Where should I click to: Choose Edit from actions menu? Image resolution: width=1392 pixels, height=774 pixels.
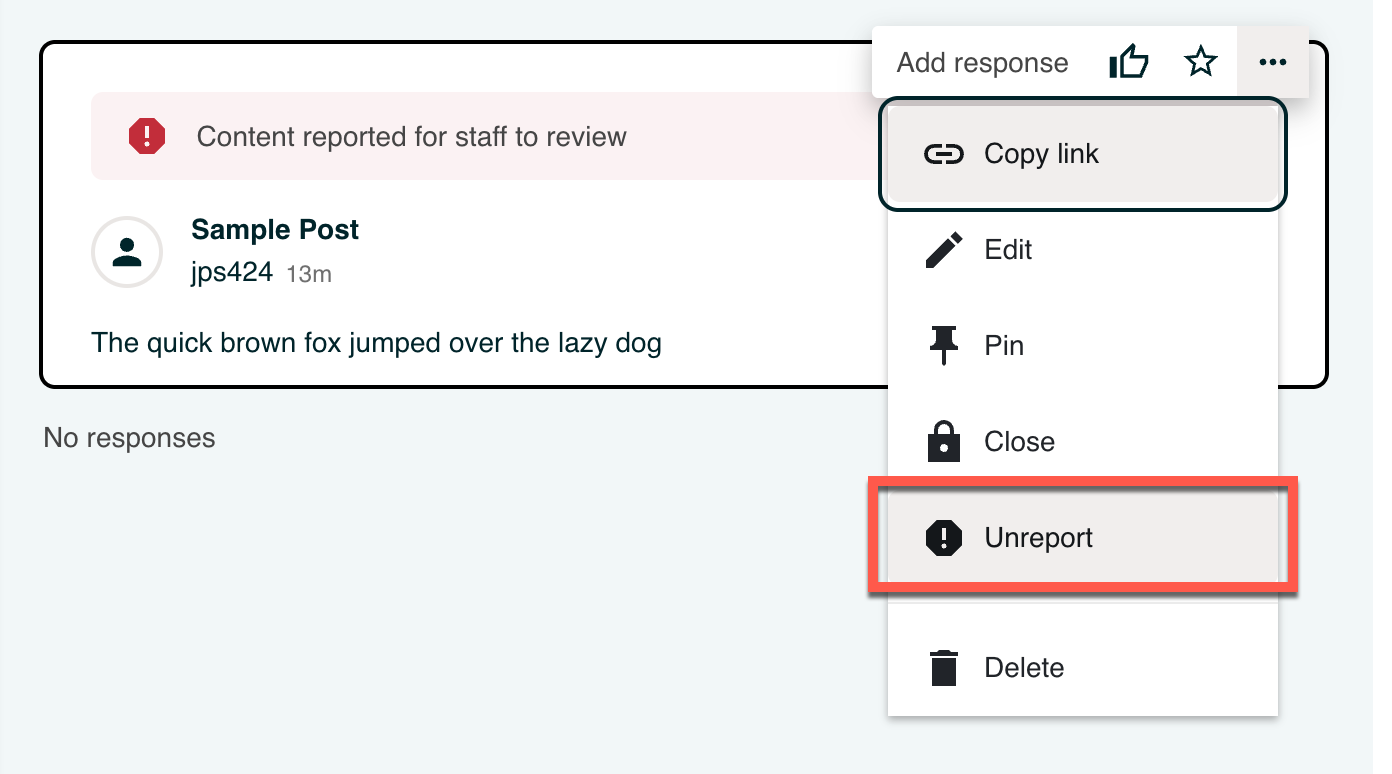(x=1008, y=250)
